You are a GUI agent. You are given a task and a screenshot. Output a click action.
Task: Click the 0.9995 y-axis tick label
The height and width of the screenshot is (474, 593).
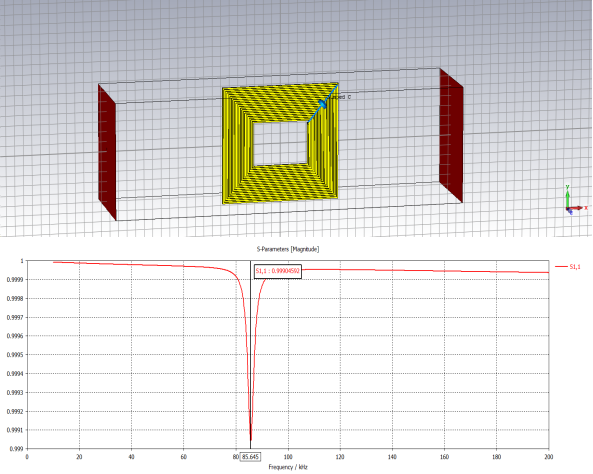[15, 355]
